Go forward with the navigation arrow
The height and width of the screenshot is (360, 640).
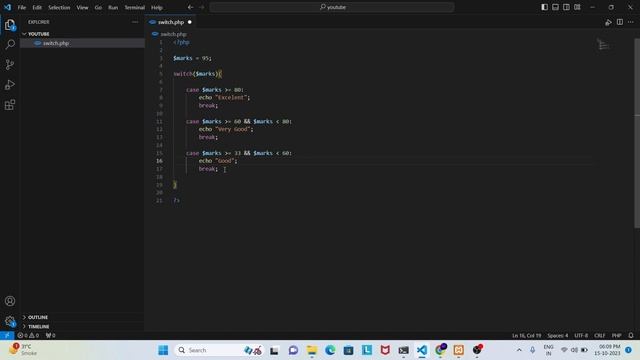[202, 7]
